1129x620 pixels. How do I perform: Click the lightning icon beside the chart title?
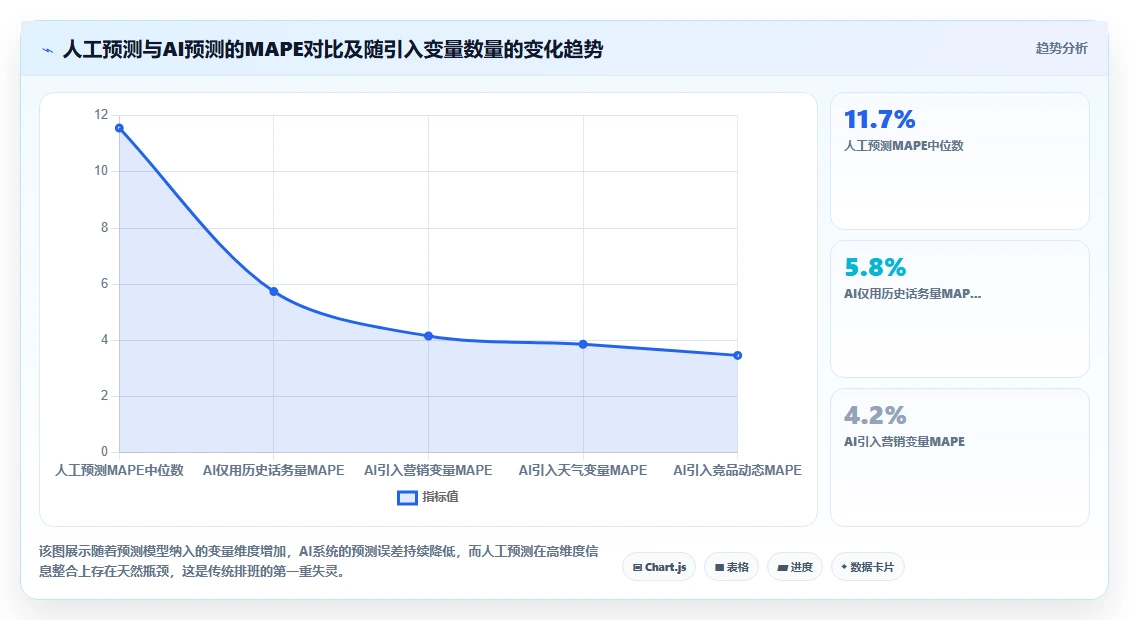(48, 50)
